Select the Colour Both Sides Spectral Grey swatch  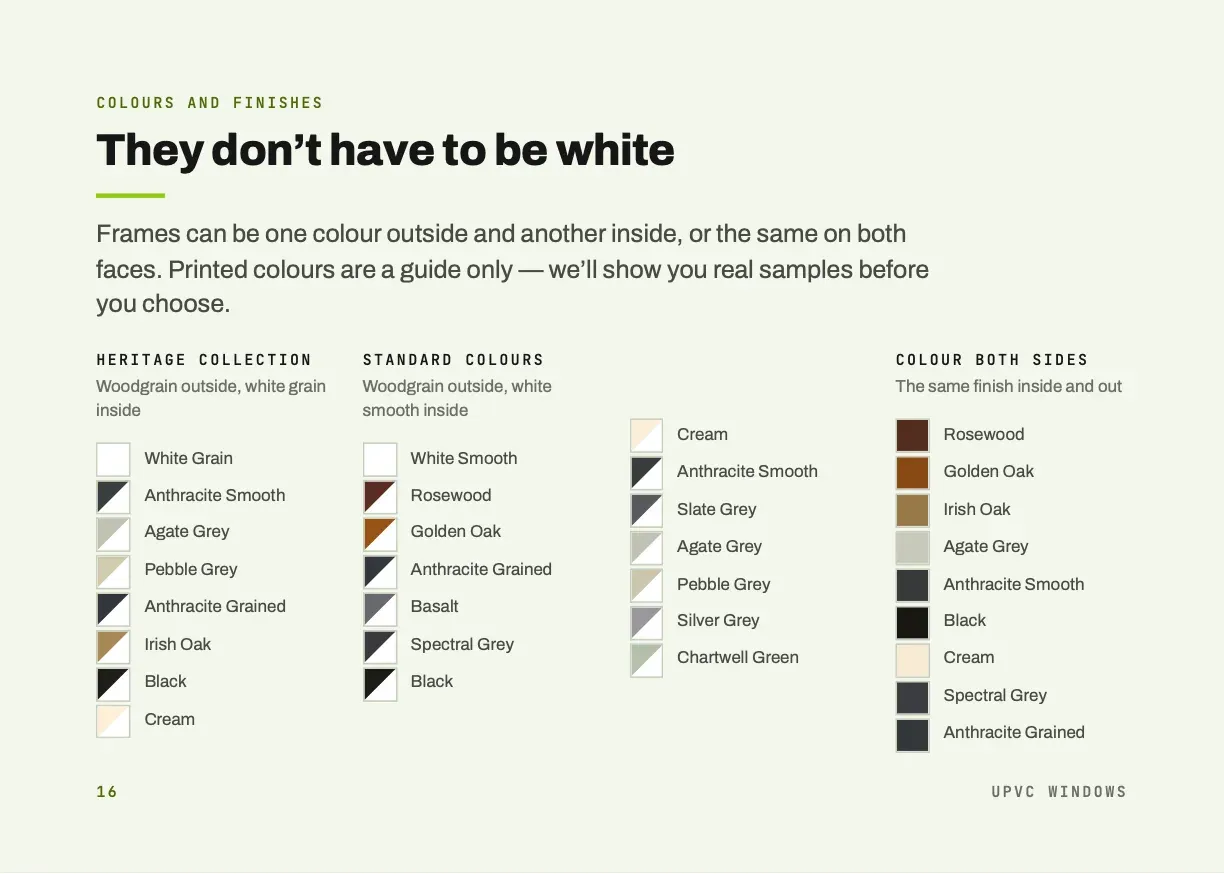point(913,696)
